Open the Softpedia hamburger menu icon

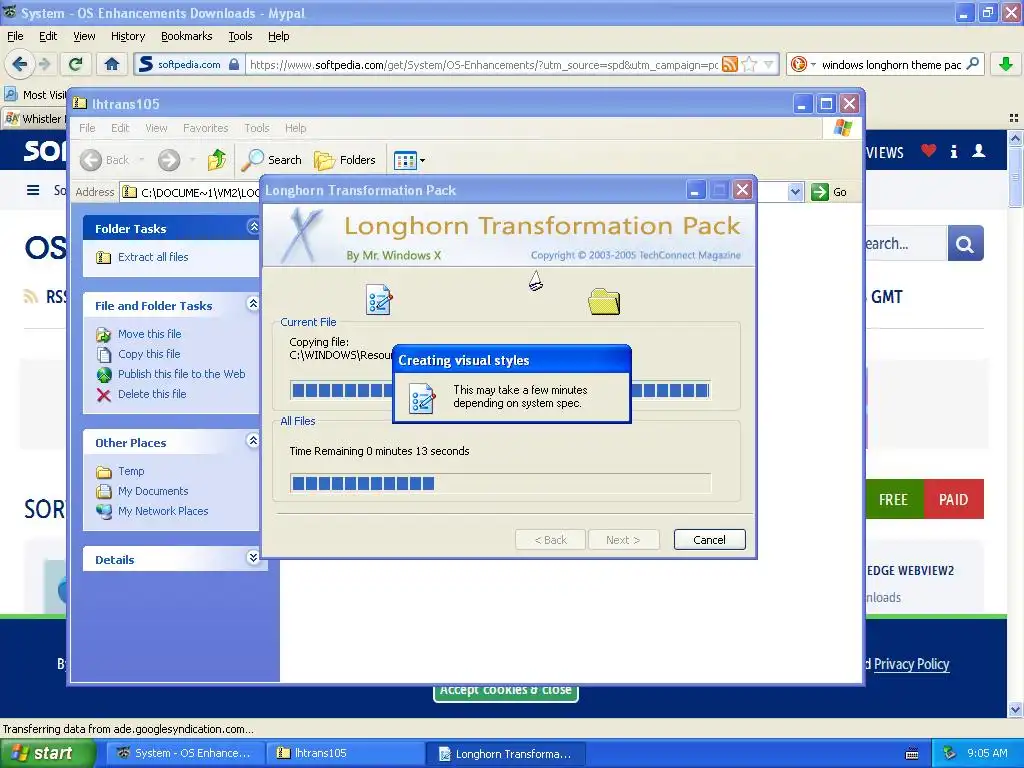[x=33, y=190]
